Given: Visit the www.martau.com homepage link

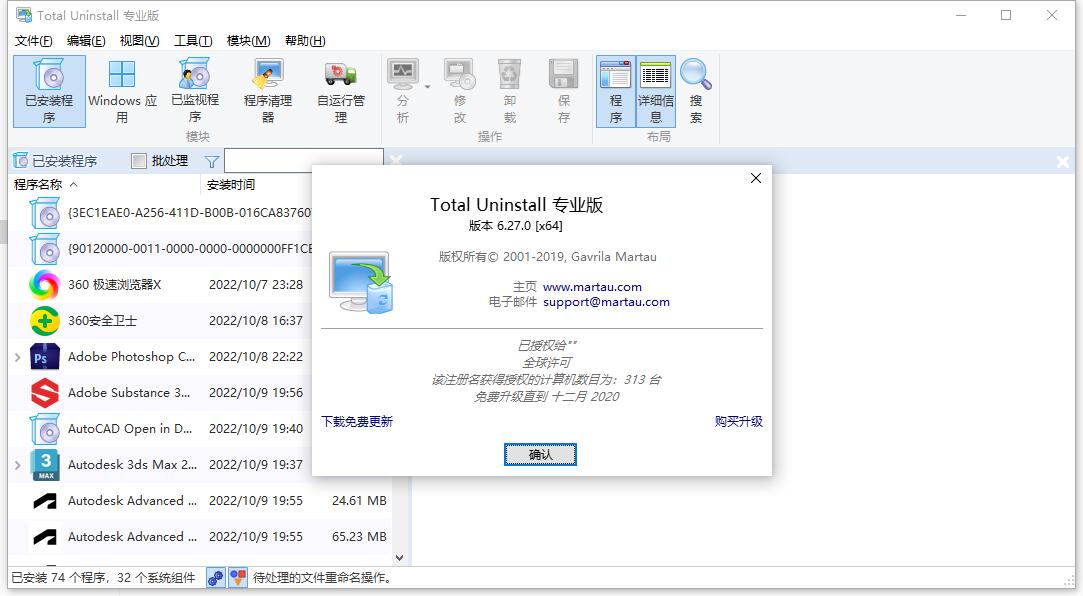Looking at the screenshot, I should coord(592,287).
